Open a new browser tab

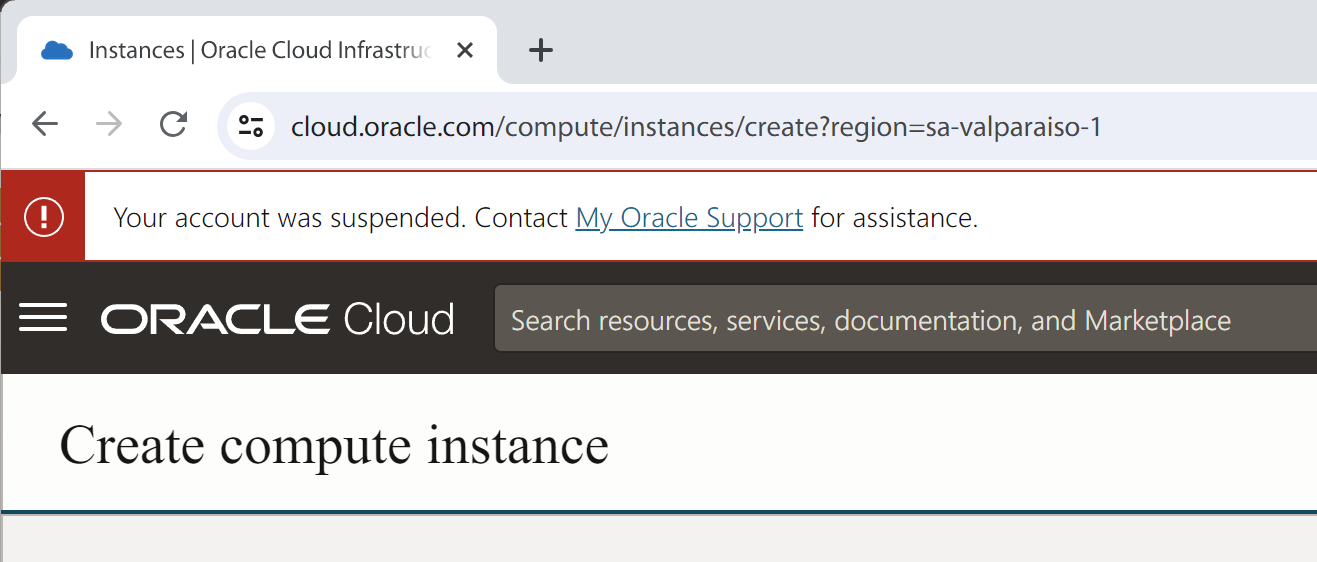click(540, 50)
